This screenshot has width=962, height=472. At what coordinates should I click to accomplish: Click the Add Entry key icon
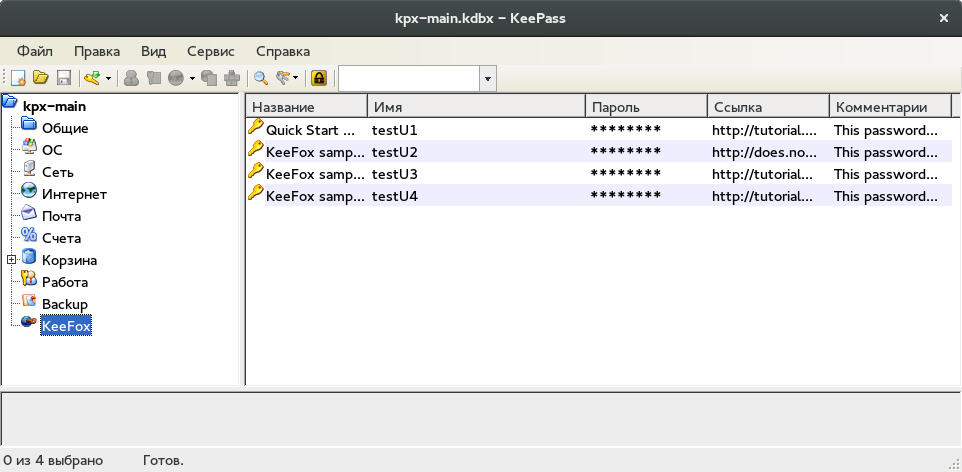[x=93, y=78]
